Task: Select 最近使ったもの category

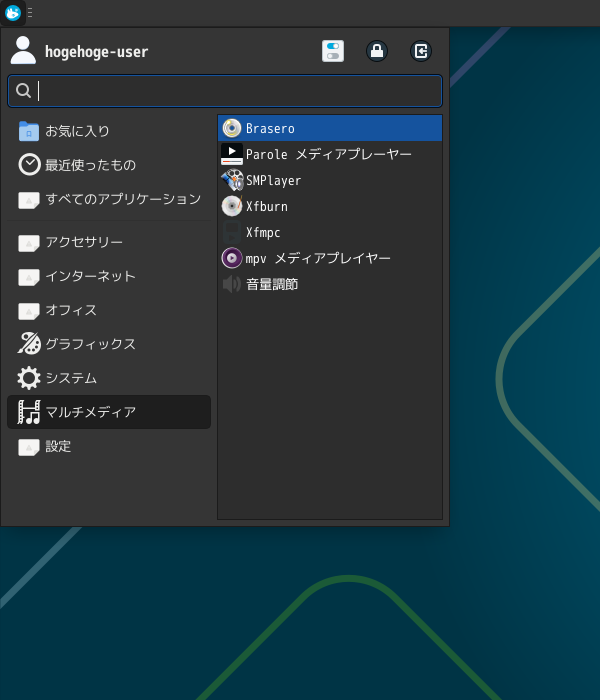Action: [x=108, y=165]
